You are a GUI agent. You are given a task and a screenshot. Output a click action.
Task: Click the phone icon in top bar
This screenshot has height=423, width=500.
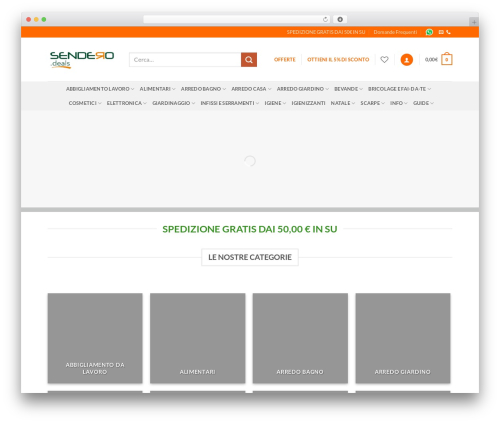pyautogui.click(x=448, y=32)
